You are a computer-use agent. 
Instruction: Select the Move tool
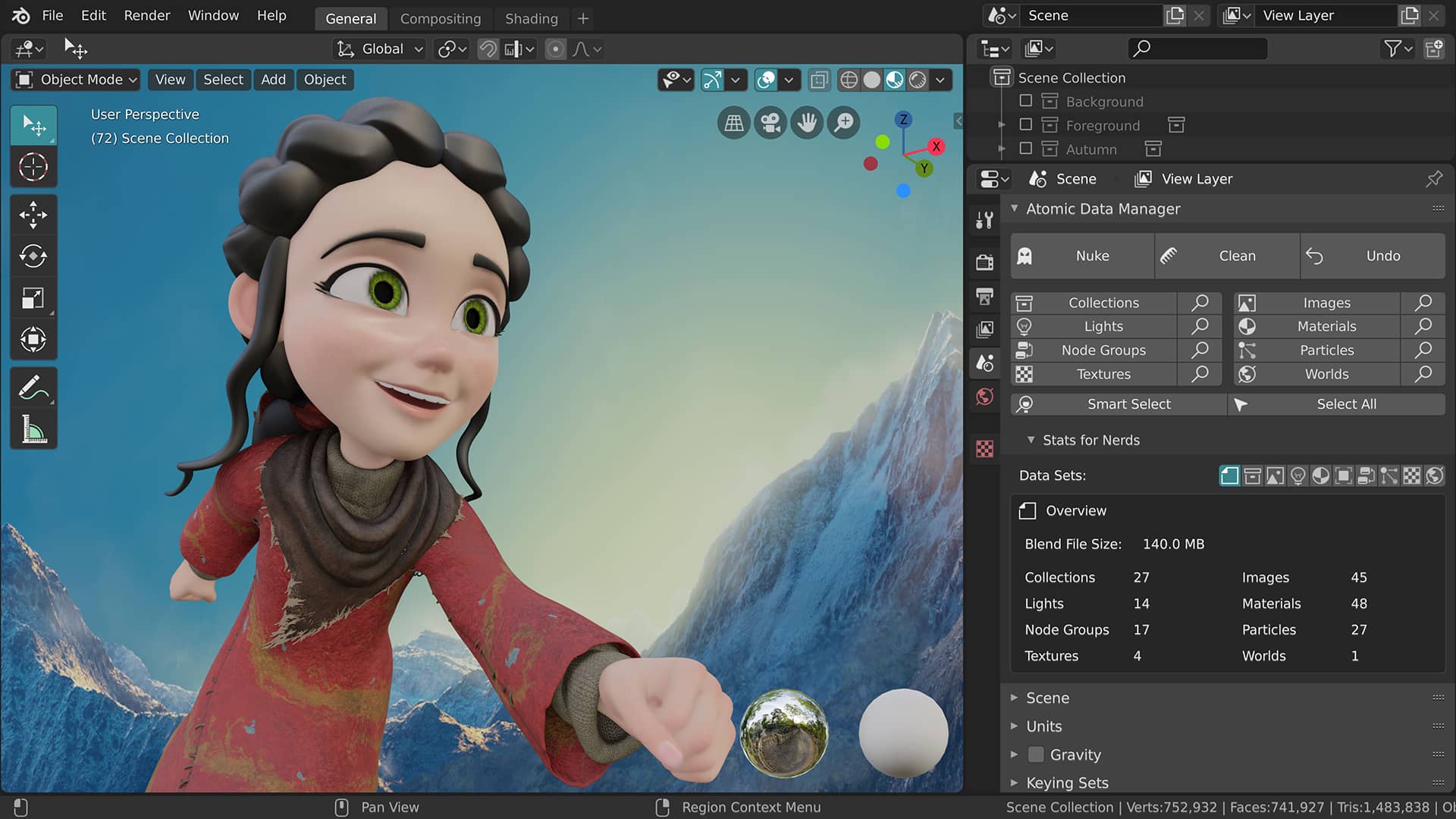pos(33,215)
